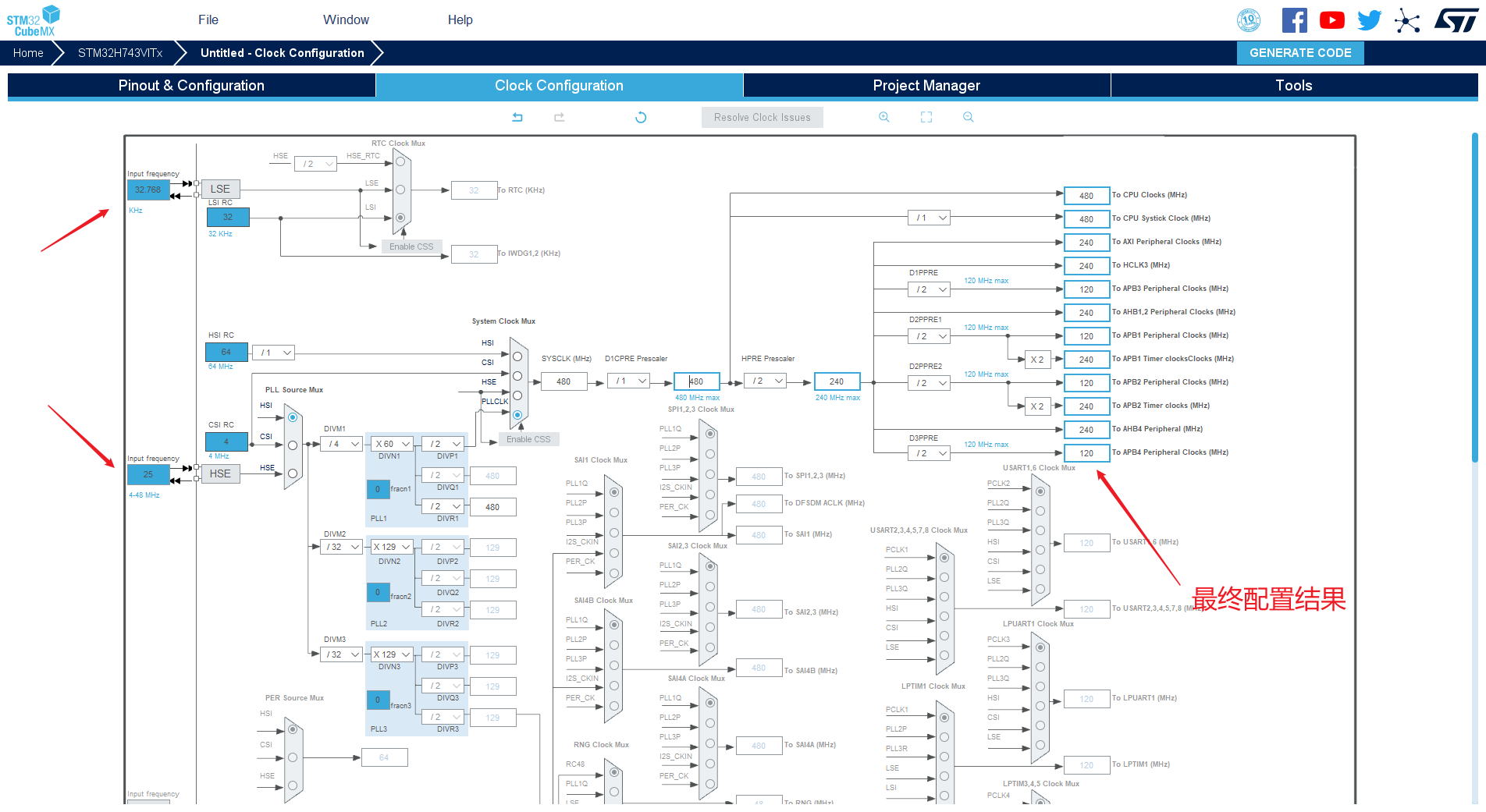1486x812 pixels.
Task: Open the HPRE Prescaler /2 dropdown
Action: point(766,381)
